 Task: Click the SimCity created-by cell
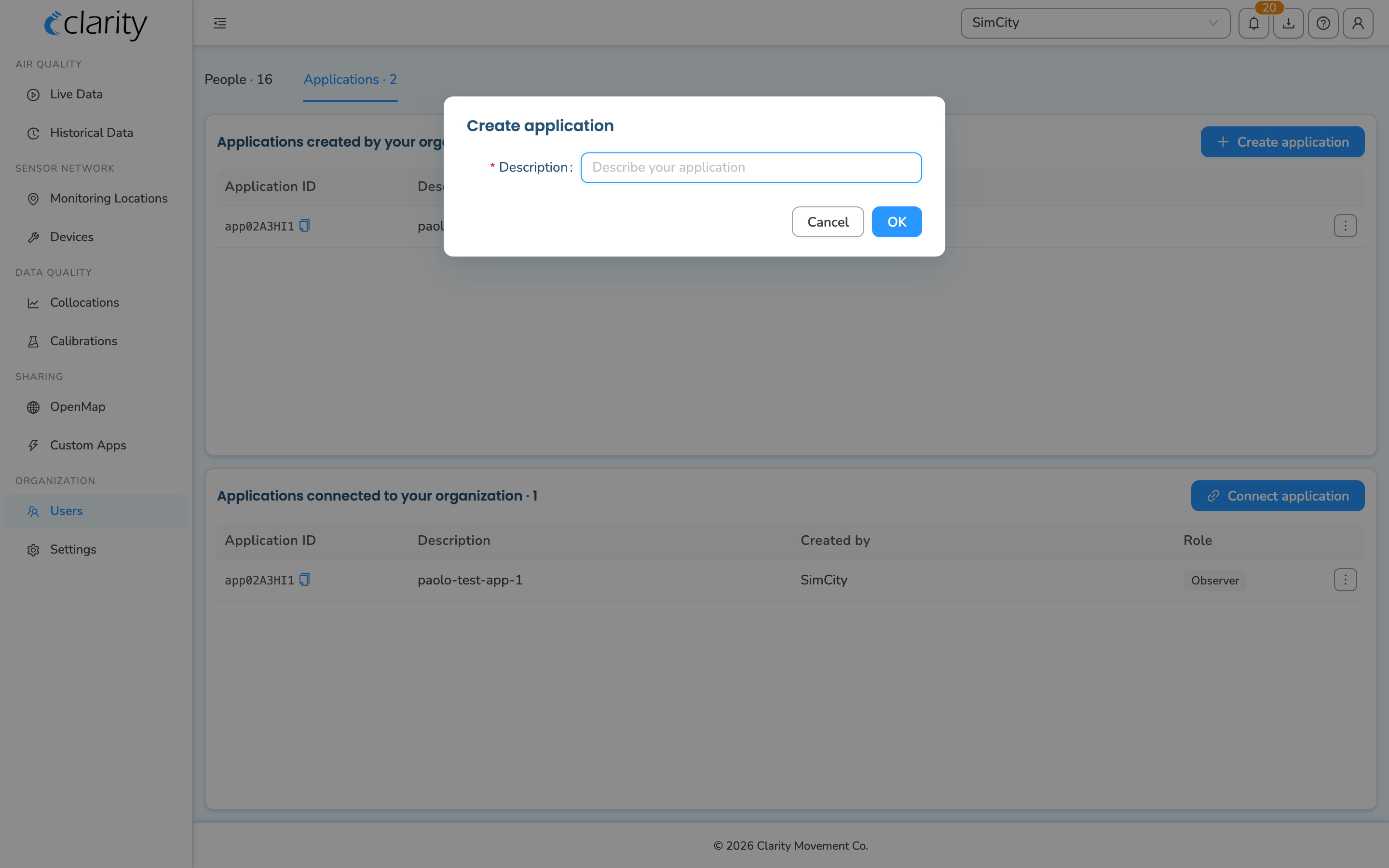(824, 580)
